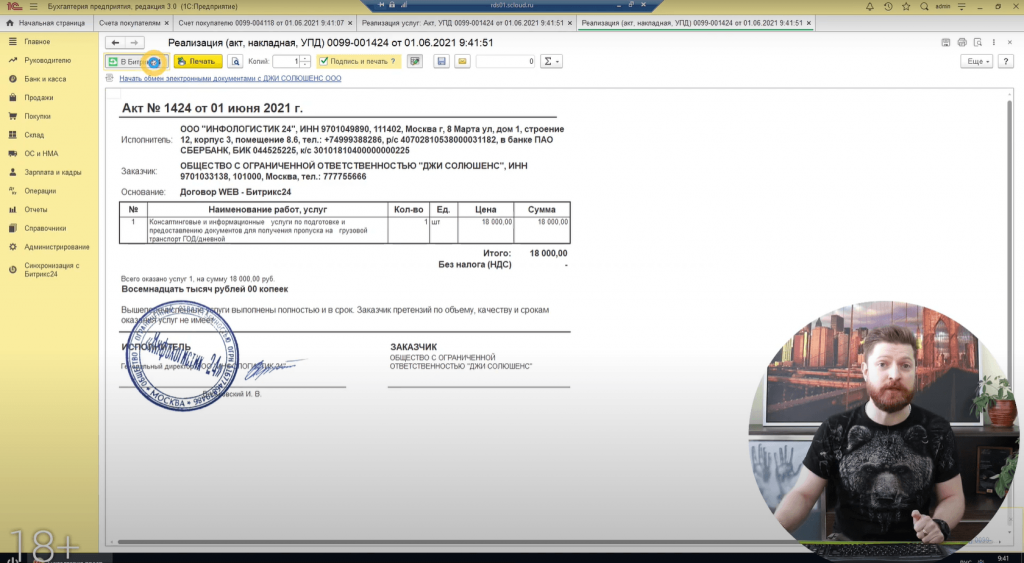Image resolution: width=1024 pixels, height=563 pixels.
Task: Switch to Реализация услуг: Акт, УПД tab
Action: (462, 23)
